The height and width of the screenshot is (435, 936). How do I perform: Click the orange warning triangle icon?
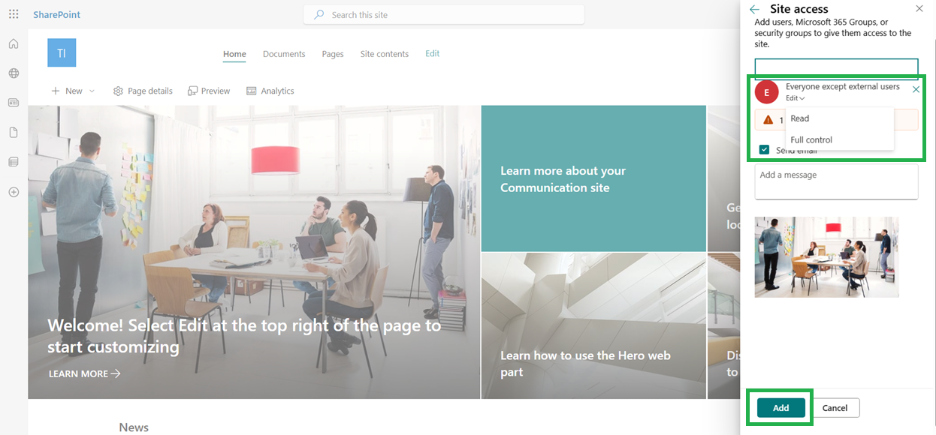click(768, 120)
